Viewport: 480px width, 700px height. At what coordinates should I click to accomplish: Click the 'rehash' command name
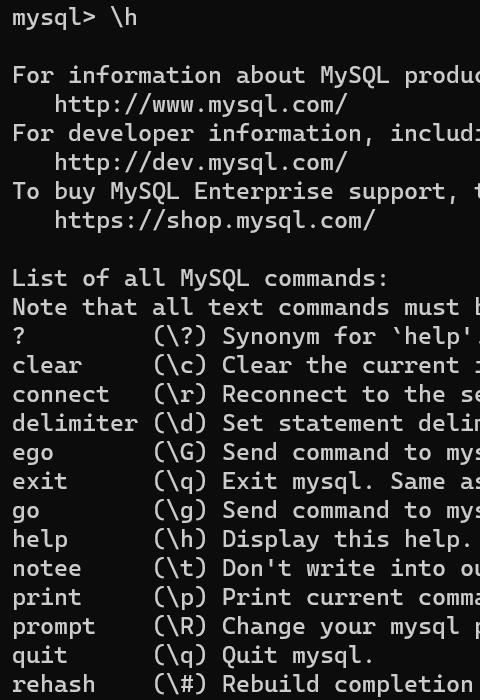[x=54, y=684]
